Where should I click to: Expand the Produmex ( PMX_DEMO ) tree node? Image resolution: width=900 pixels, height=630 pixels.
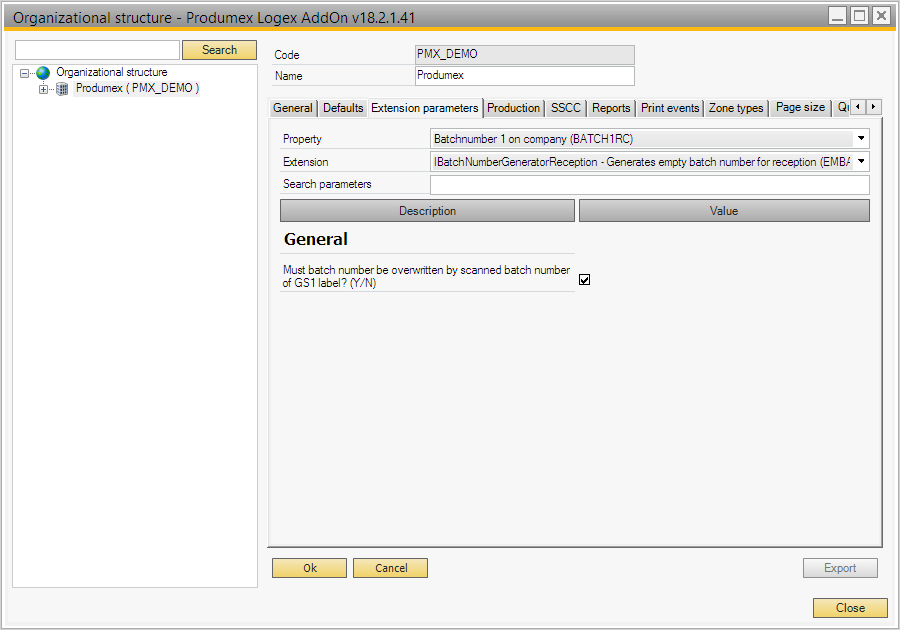[x=43, y=89]
